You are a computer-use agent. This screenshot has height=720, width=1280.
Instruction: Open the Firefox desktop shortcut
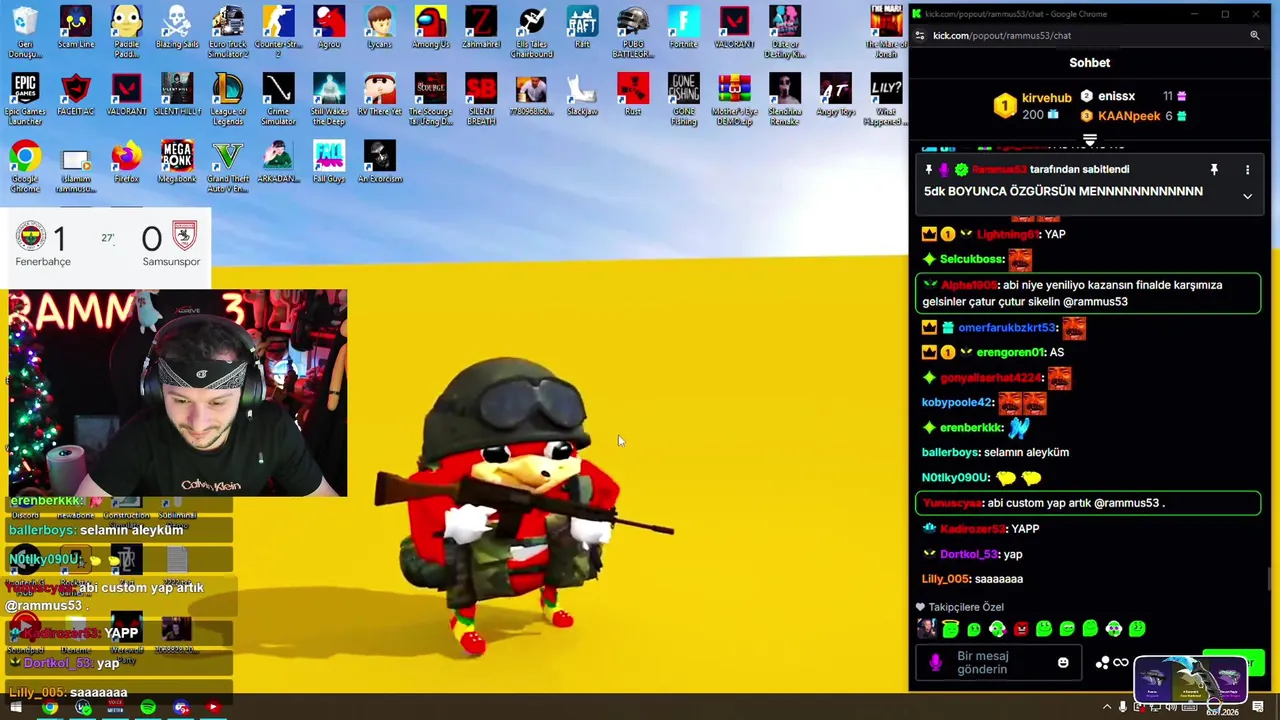(x=126, y=162)
